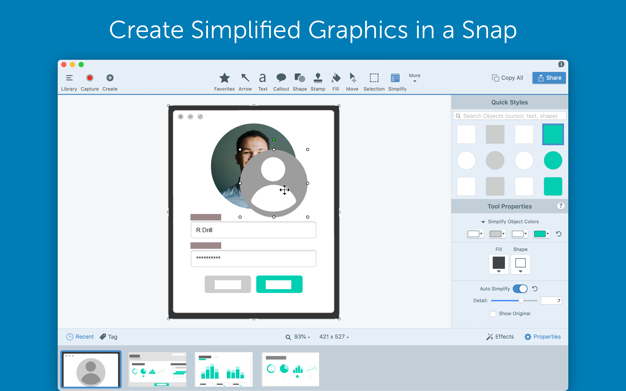This screenshot has height=391, width=626.
Task: Enable the Show Original checkbox
Action: tap(493, 314)
